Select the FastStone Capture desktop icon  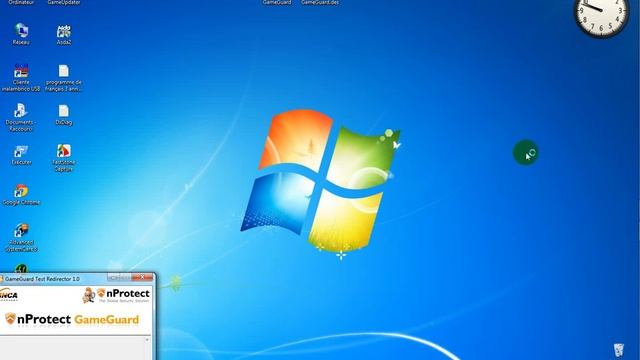[64, 158]
